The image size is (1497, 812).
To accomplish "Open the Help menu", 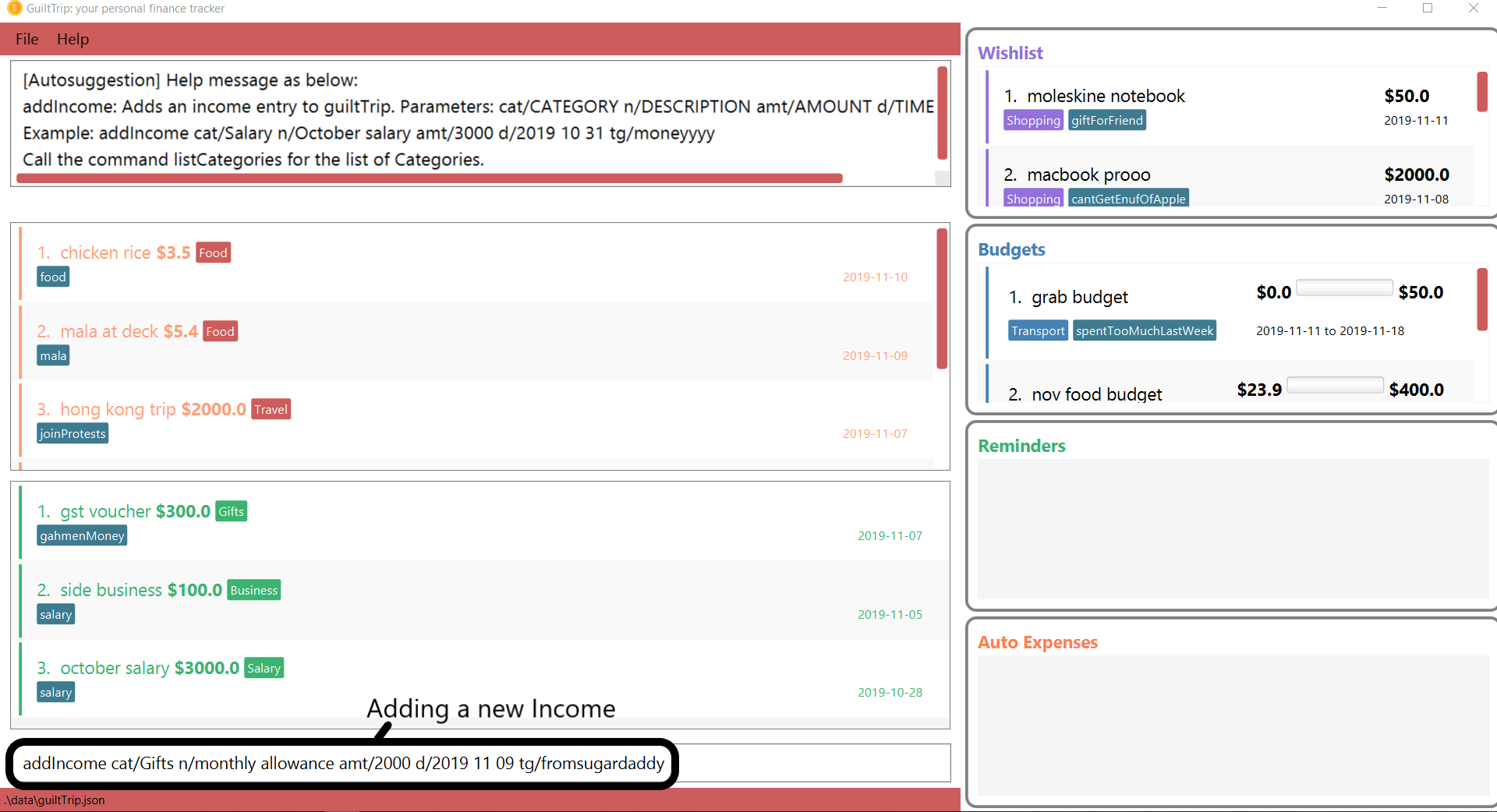I will click(73, 39).
